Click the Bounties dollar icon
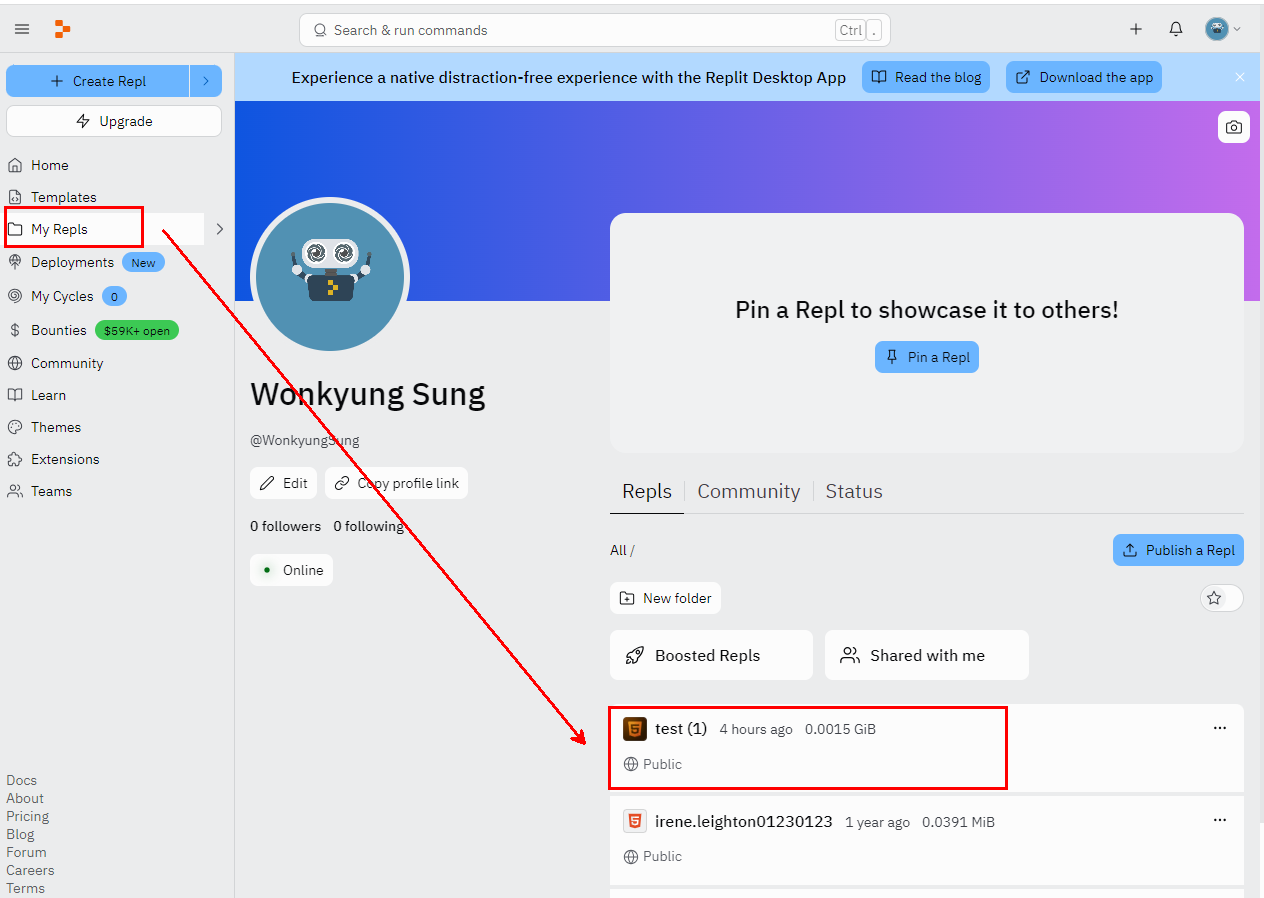This screenshot has width=1264, height=898. pos(15,330)
